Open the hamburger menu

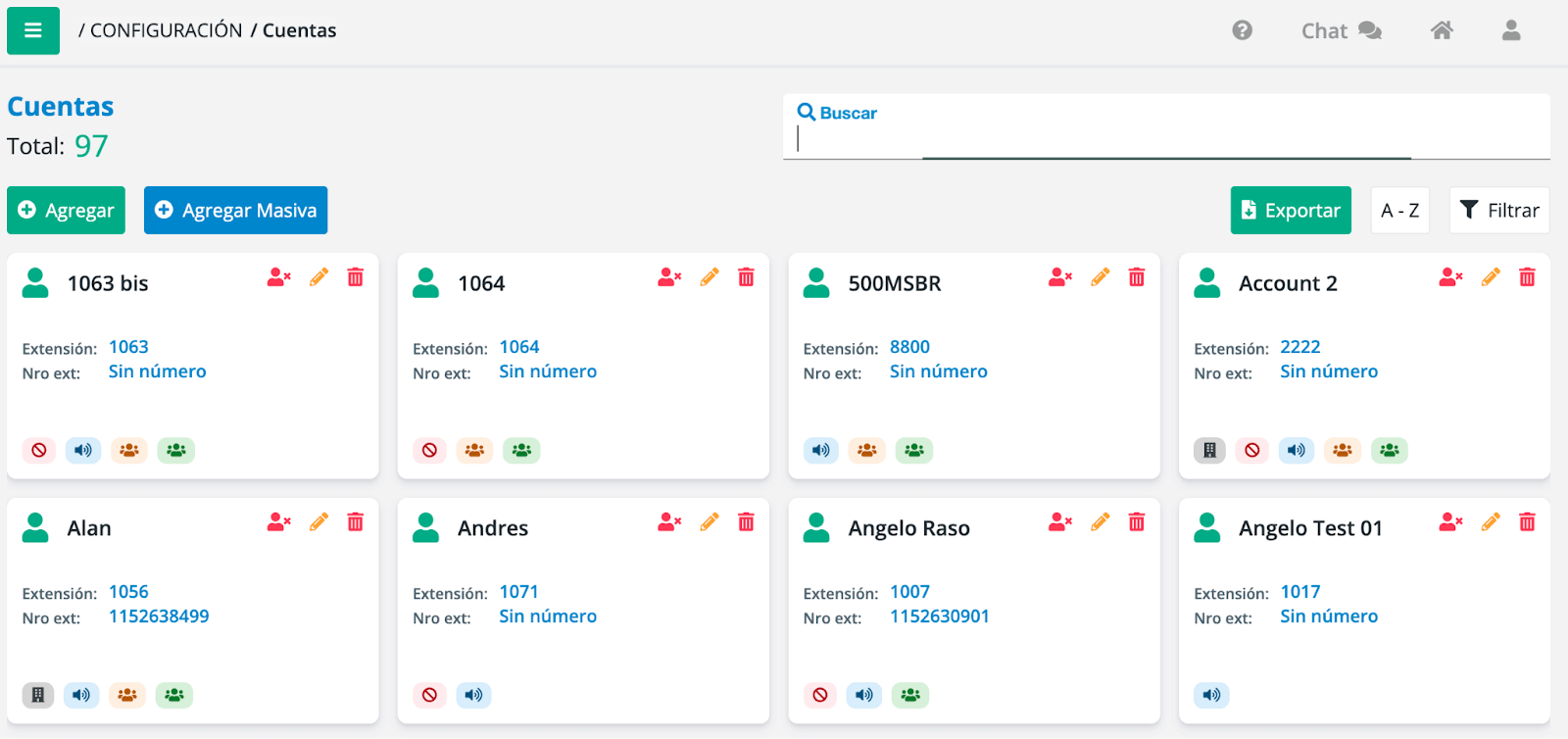[x=33, y=30]
